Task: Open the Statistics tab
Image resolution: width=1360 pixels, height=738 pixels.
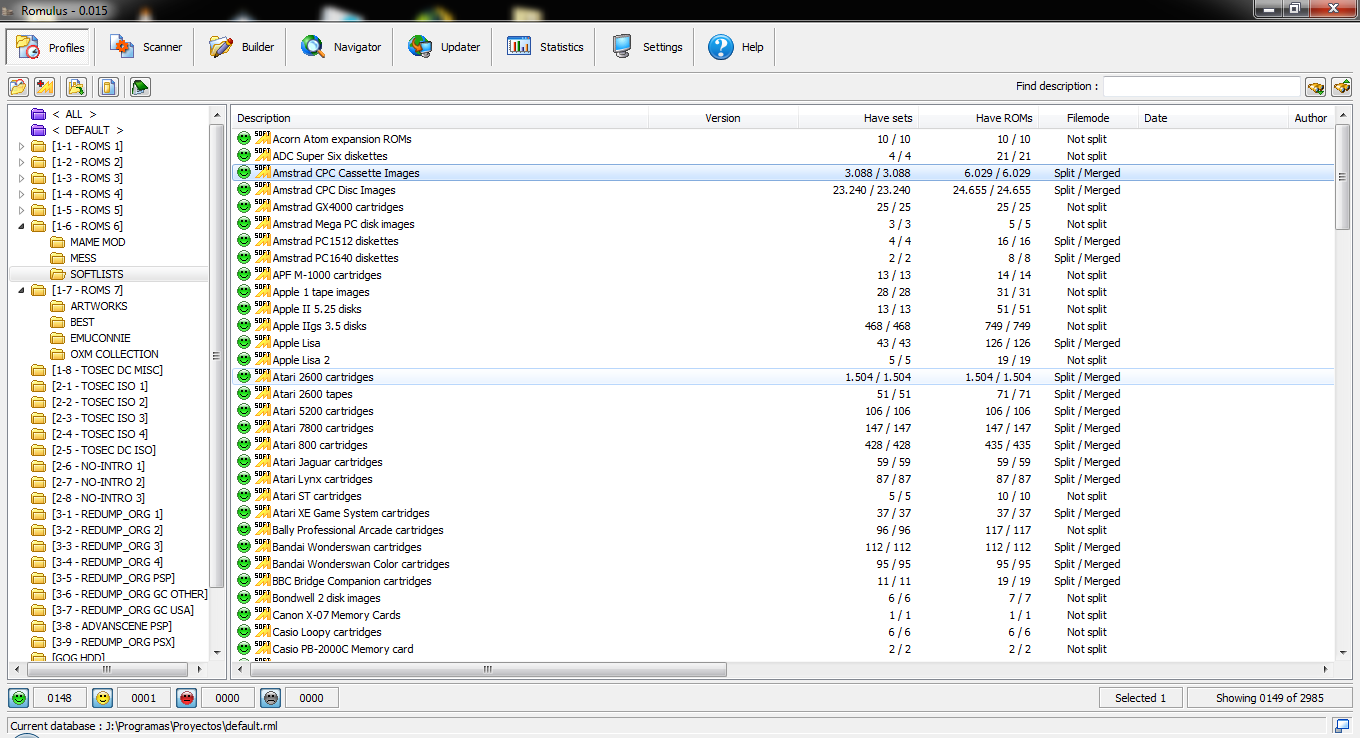Action: point(545,47)
